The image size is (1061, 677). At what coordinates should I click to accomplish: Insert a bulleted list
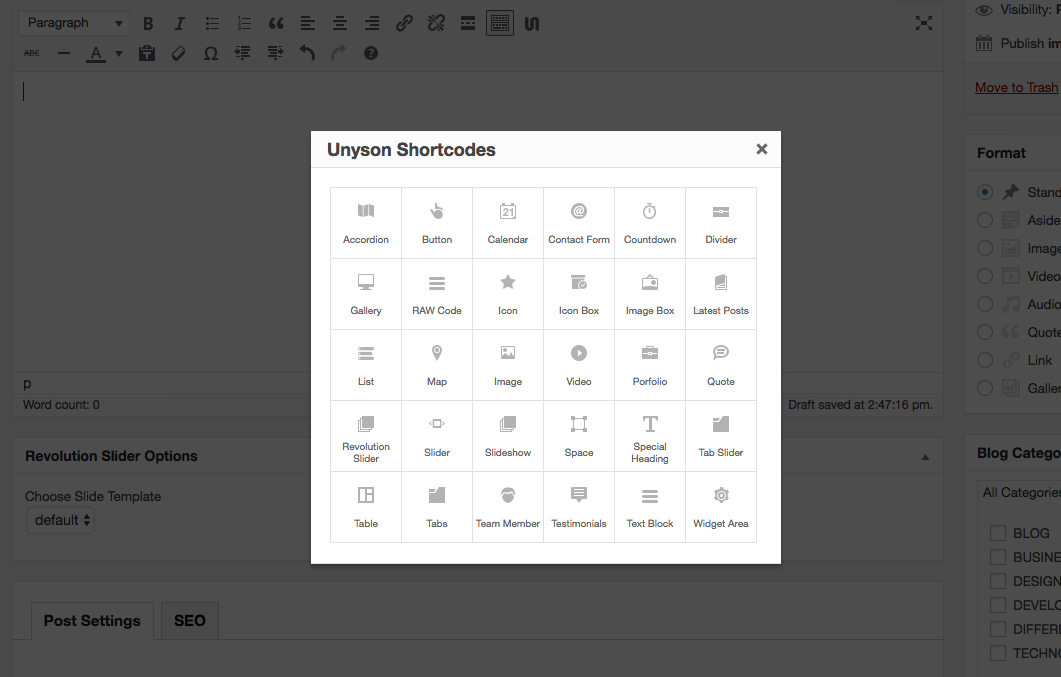coord(212,24)
